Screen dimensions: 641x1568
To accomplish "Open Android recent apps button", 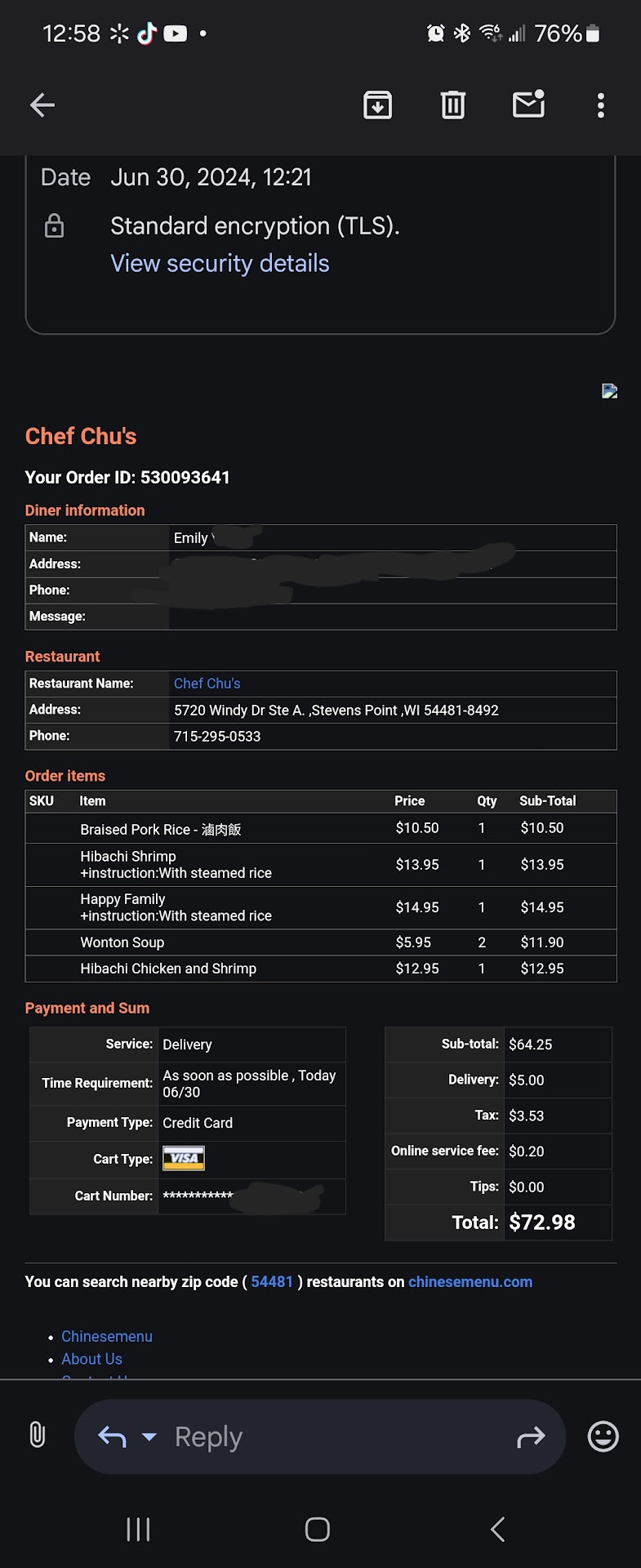I will [x=138, y=1530].
